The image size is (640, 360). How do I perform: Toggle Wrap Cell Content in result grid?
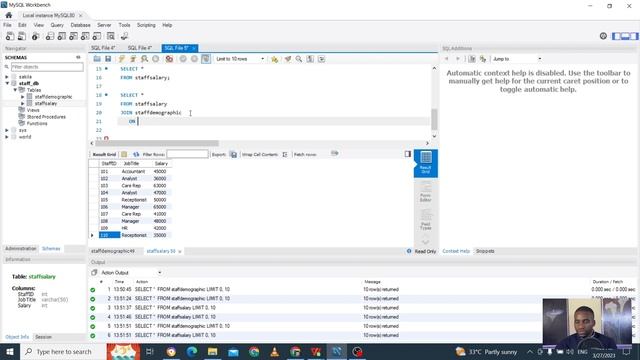coord(285,154)
